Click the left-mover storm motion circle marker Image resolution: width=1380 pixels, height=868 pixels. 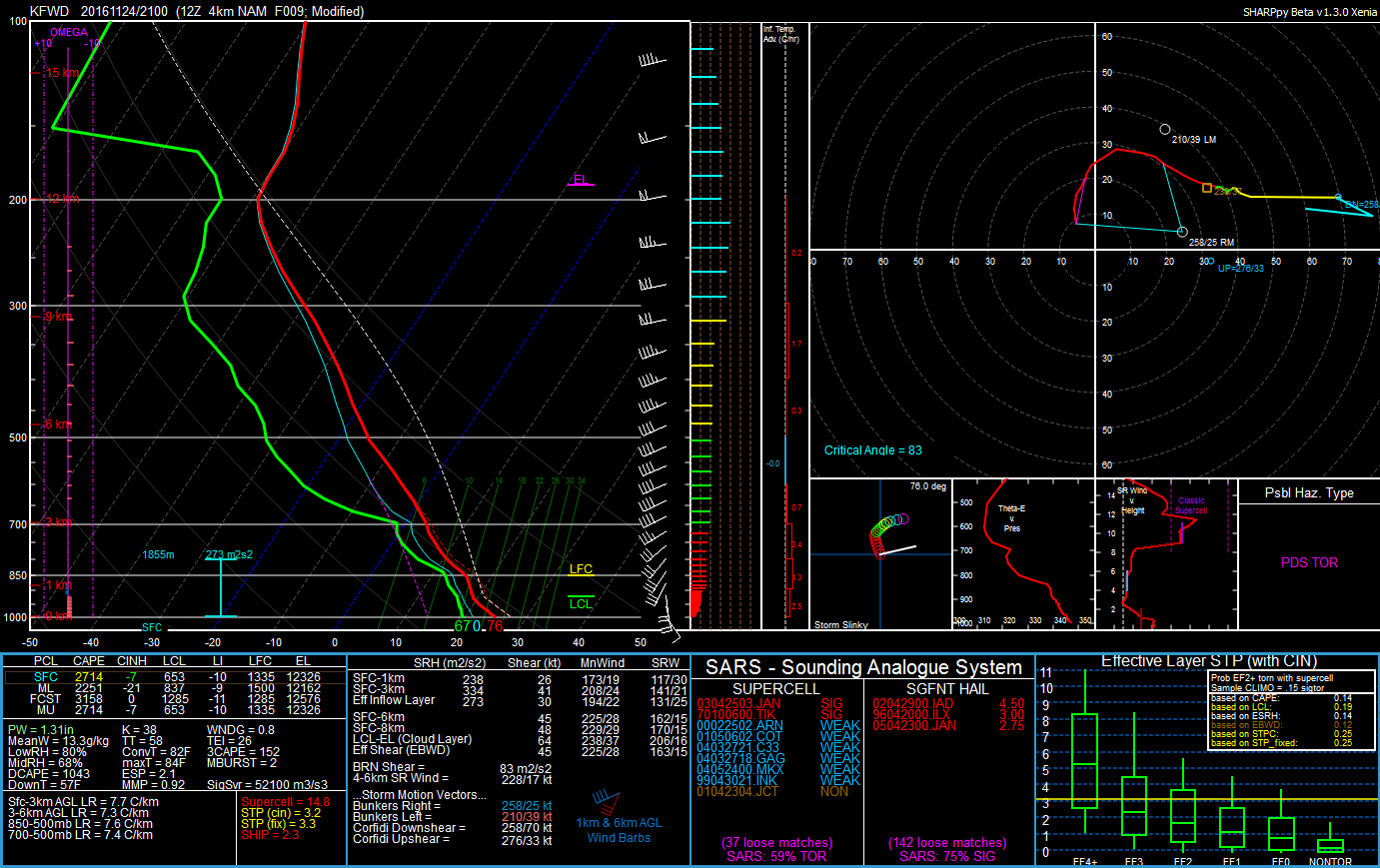coord(1165,130)
